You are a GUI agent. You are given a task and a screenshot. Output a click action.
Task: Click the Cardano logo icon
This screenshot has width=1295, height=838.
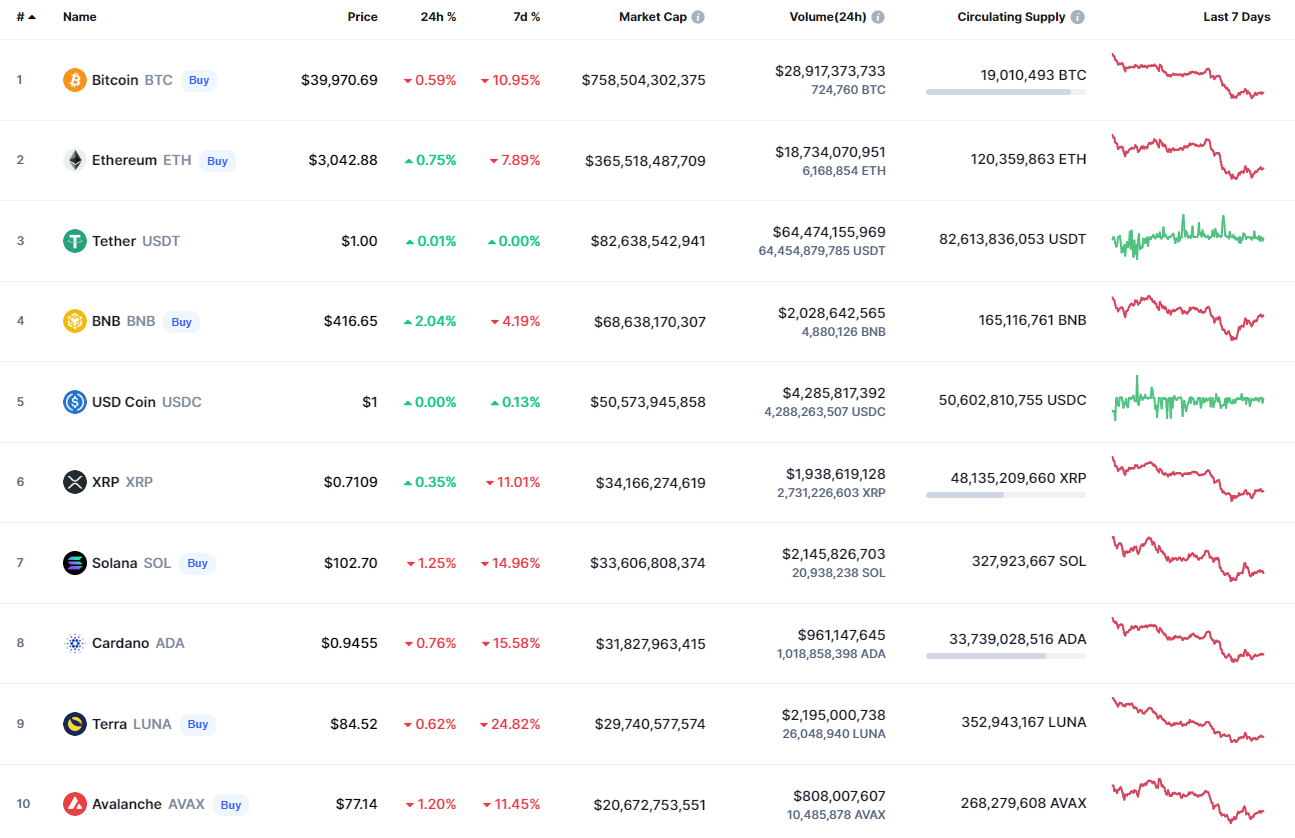click(x=75, y=643)
